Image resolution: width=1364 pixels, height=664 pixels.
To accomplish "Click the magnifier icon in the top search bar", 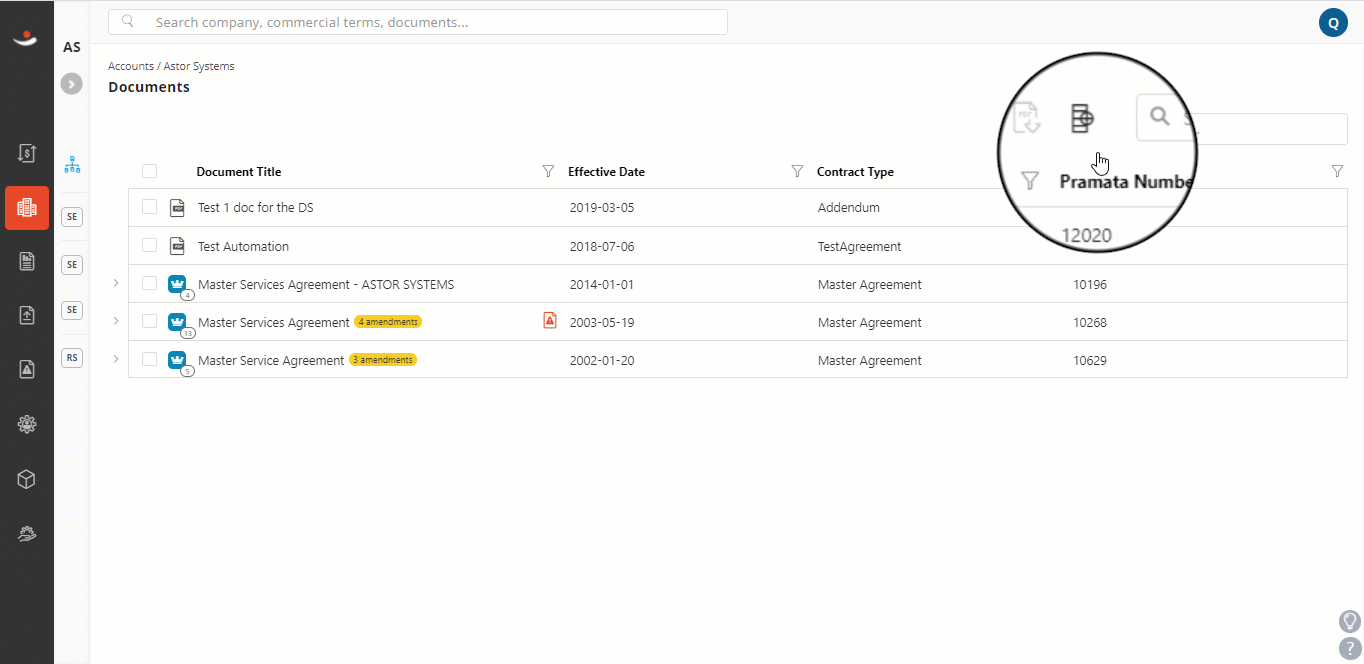I will tap(128, 21).
